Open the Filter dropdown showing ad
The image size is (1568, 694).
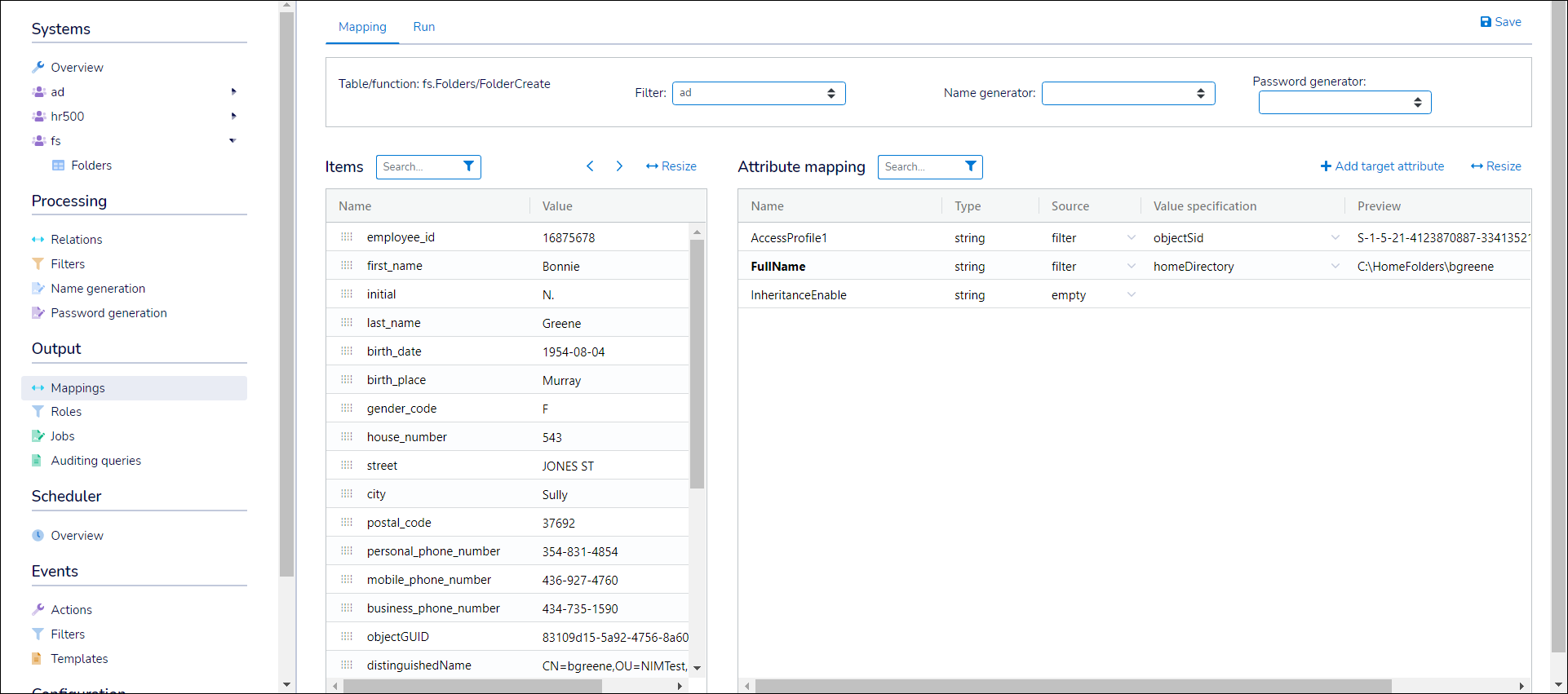click(x=758, y=93)
